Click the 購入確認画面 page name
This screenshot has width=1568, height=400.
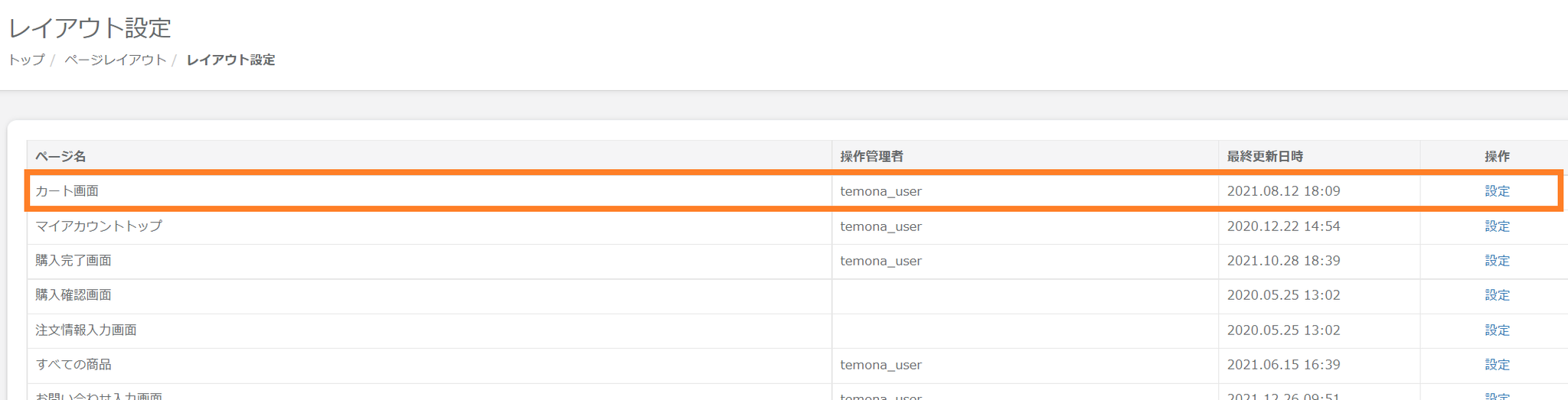tap(73, 295)
